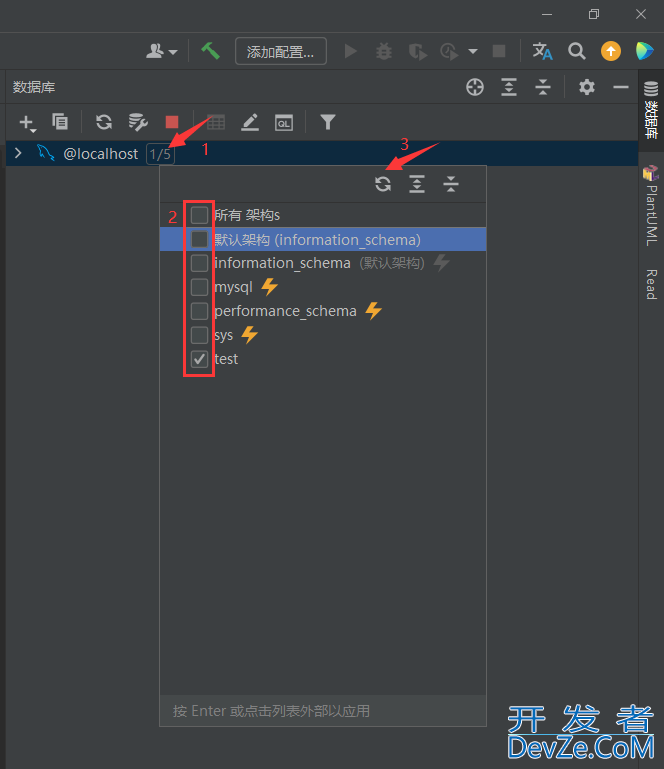This screenshot has height=769, width=664.
Task: Open the 数据库 side tool tab
Action: [x=651, y=110]
